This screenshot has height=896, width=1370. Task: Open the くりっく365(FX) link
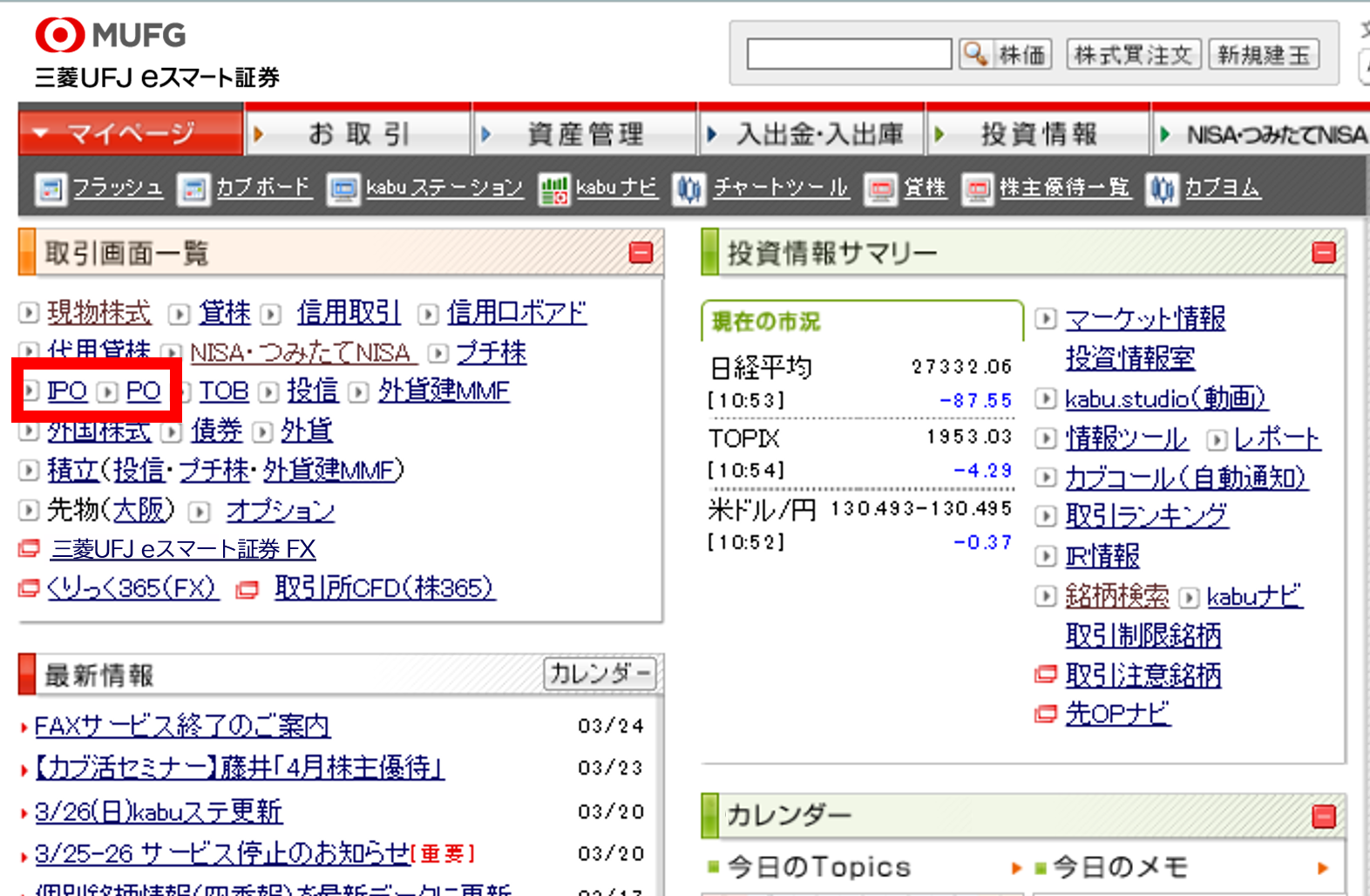pos(132,588)
